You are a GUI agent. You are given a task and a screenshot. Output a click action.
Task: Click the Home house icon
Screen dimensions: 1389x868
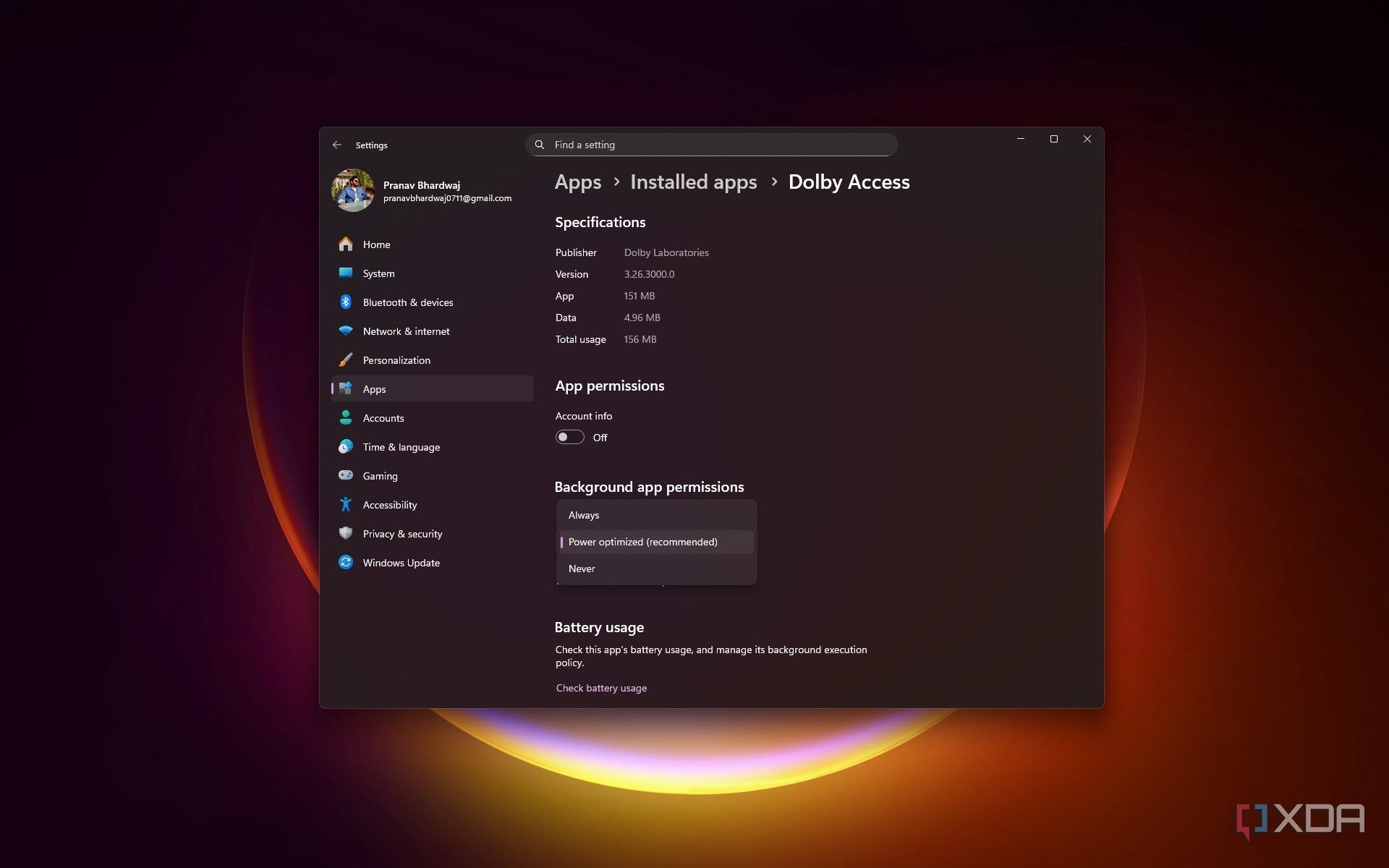(x=346, y=244)
